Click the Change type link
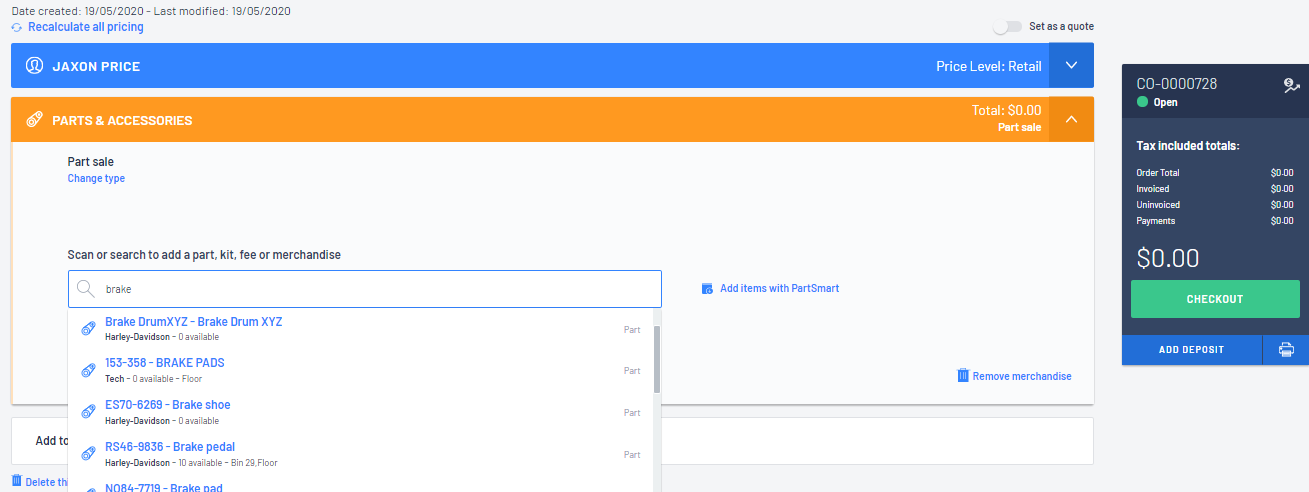 [96, 178]
